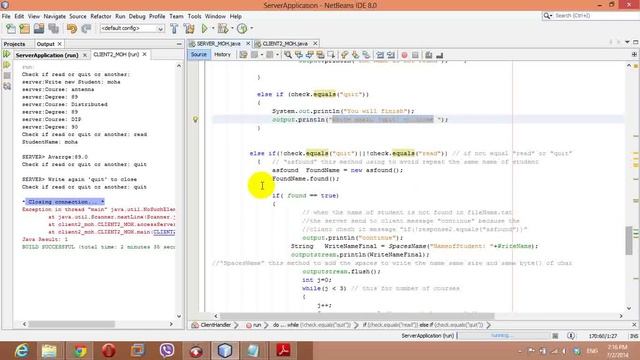This screenshot has width=640, height=360.
Task: Click the green Run Project icon
Action: point(204,29)
